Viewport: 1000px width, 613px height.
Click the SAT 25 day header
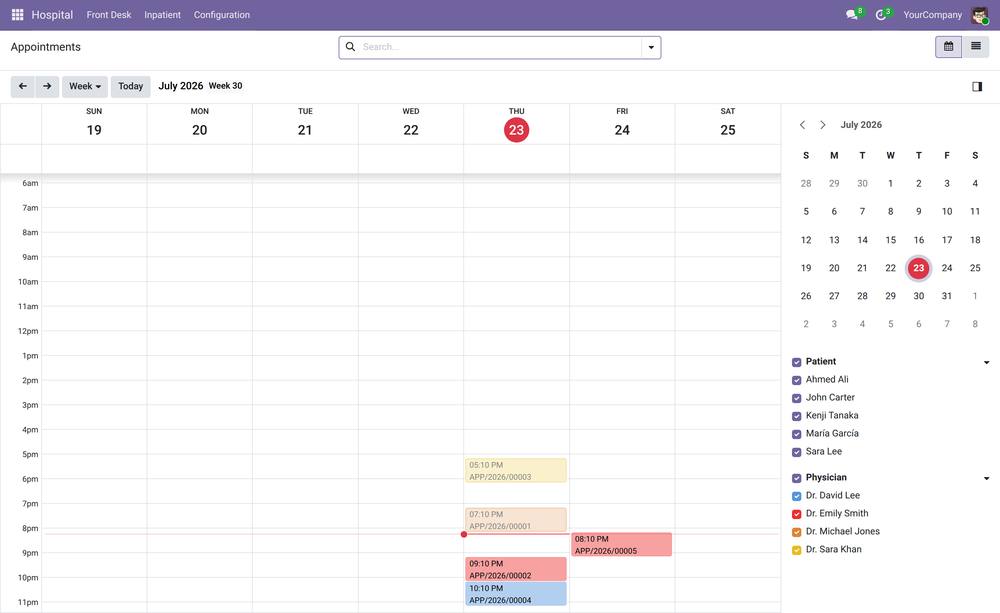tap(728, 123)
